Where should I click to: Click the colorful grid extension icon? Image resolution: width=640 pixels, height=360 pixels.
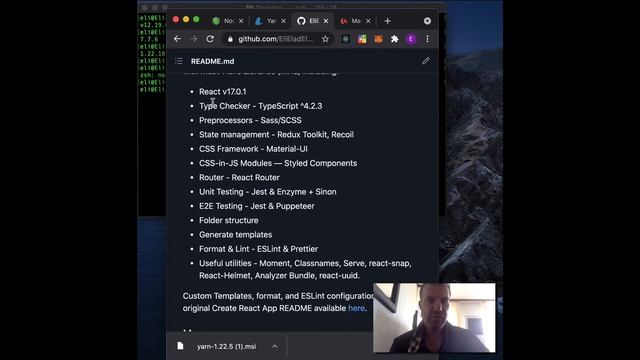[362, 39]
